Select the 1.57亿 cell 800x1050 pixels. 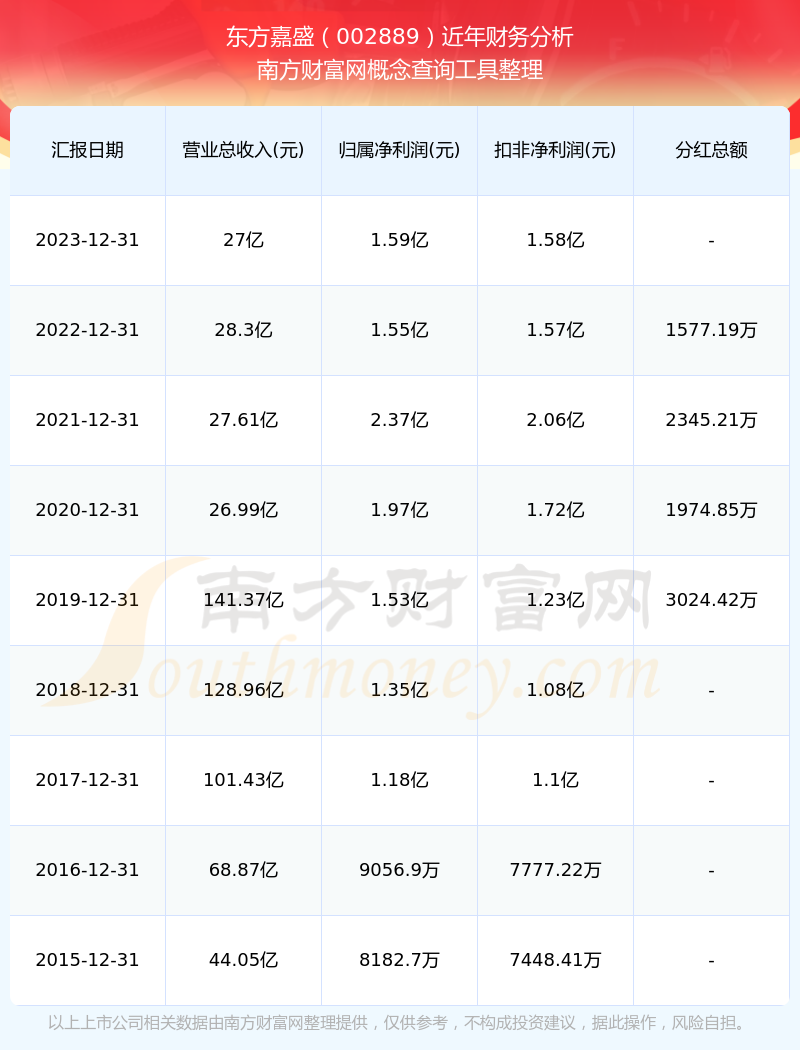[x=555, y=330]
